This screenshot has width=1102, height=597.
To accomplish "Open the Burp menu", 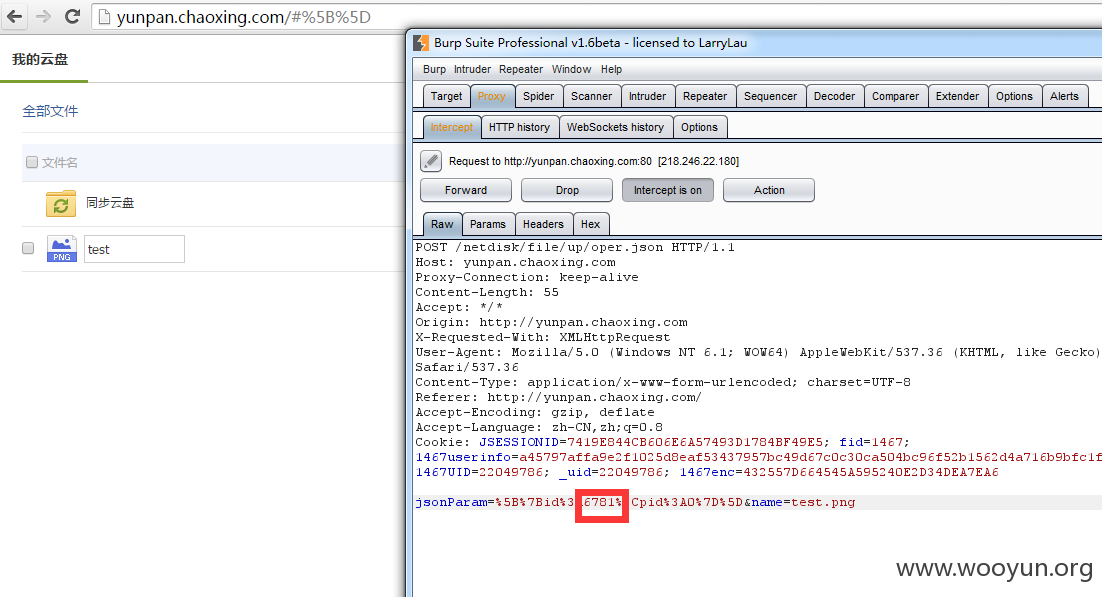I will (434, 69).
